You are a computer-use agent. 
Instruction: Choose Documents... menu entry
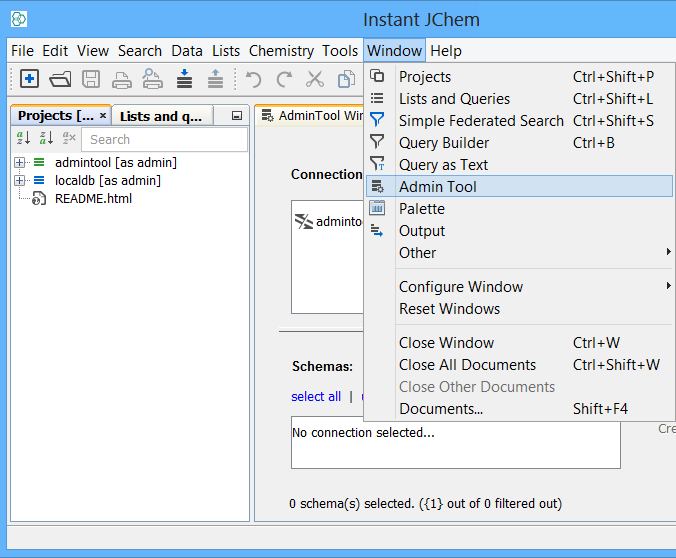520,409
